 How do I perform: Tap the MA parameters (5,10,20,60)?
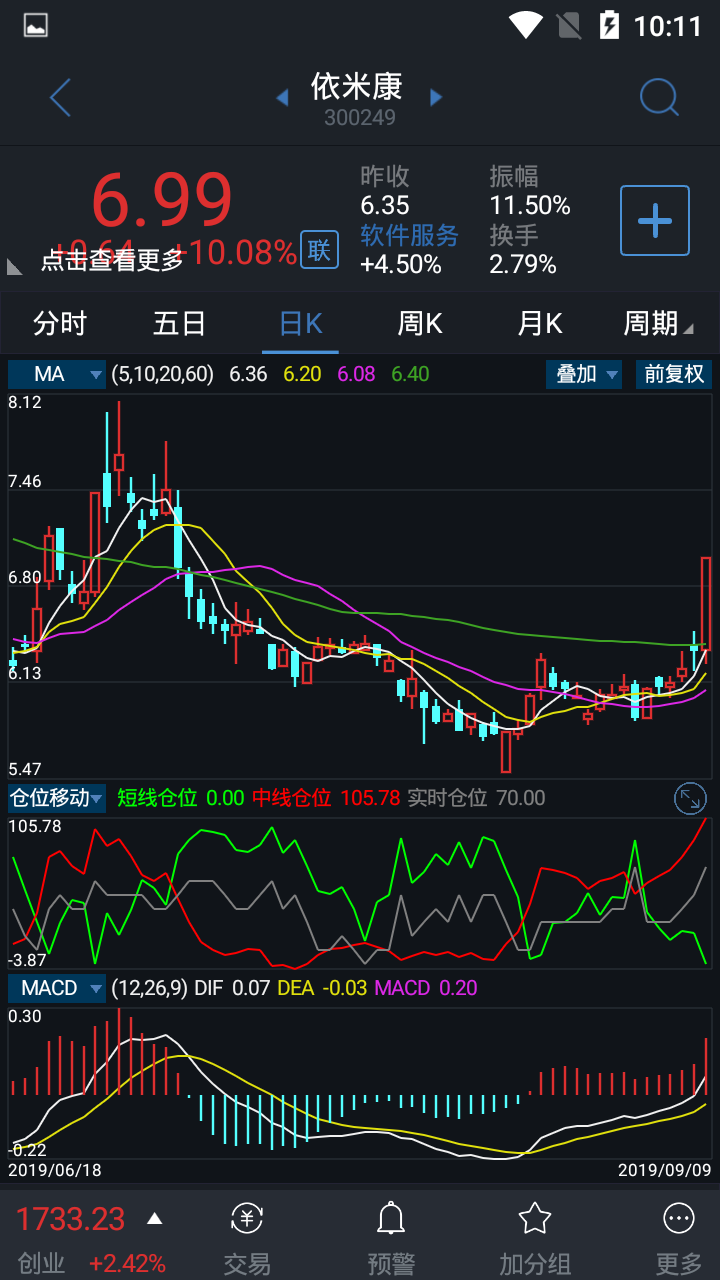coord(162,374)
